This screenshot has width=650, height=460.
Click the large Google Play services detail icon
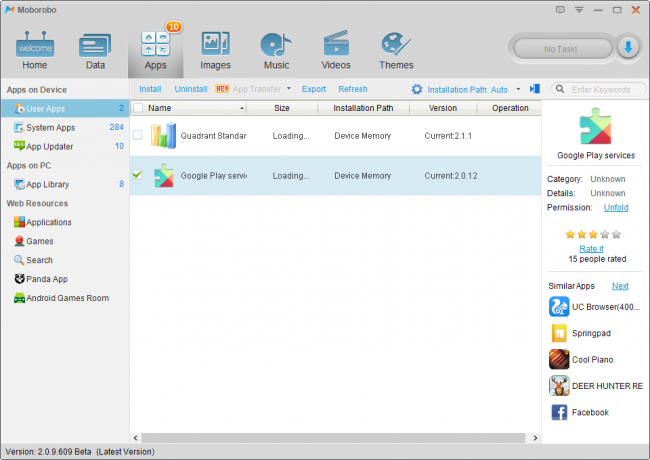click(x=595, y=126)
